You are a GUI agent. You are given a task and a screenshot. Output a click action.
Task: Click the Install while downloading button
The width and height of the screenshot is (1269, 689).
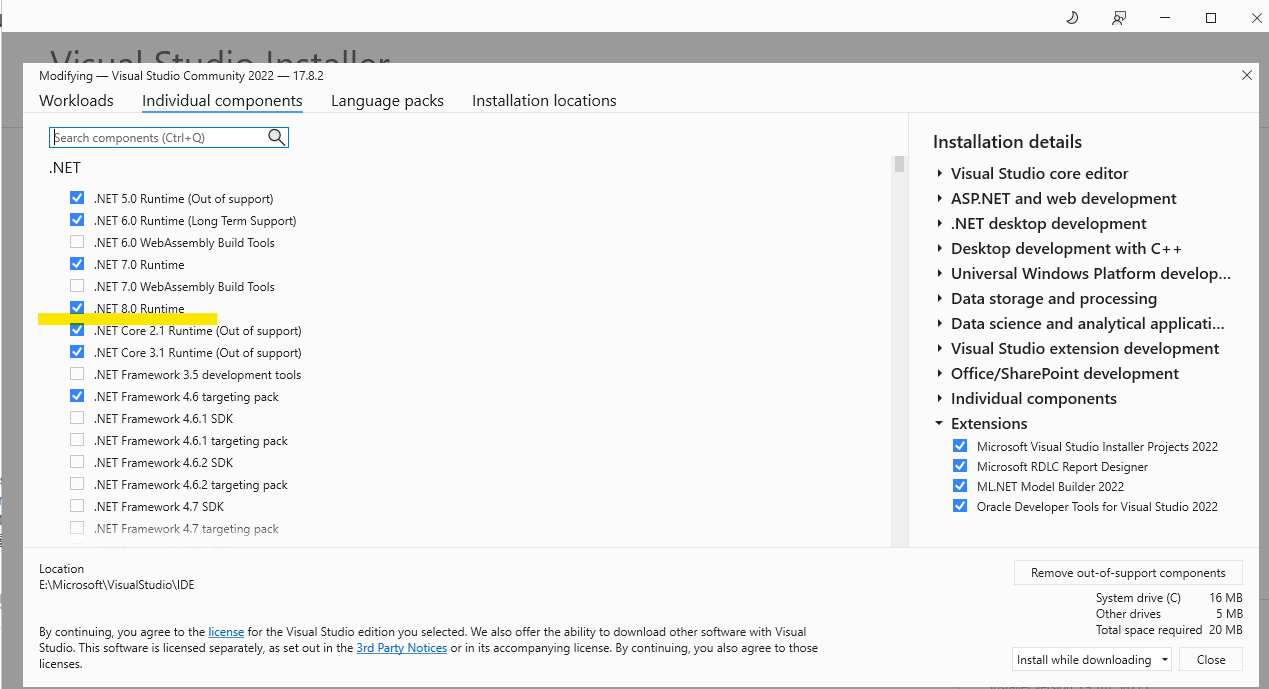(x=1084, y=660)
